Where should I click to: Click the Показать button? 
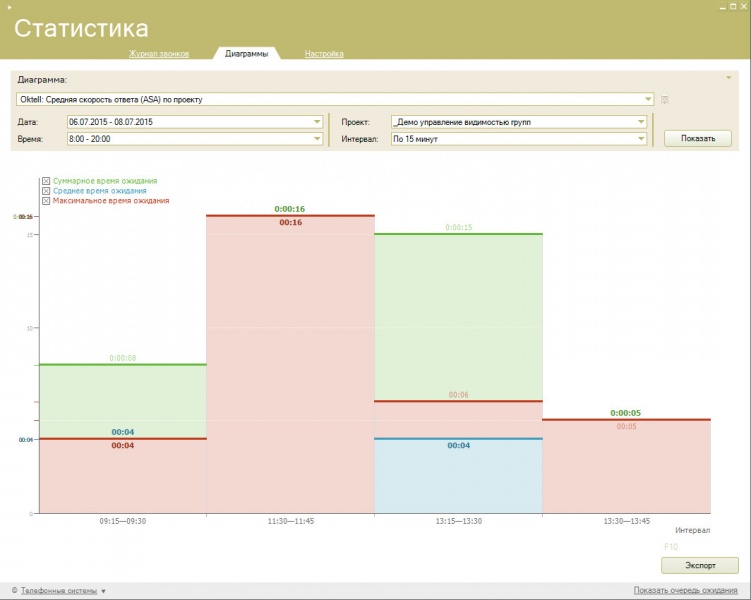pos(697,138)
